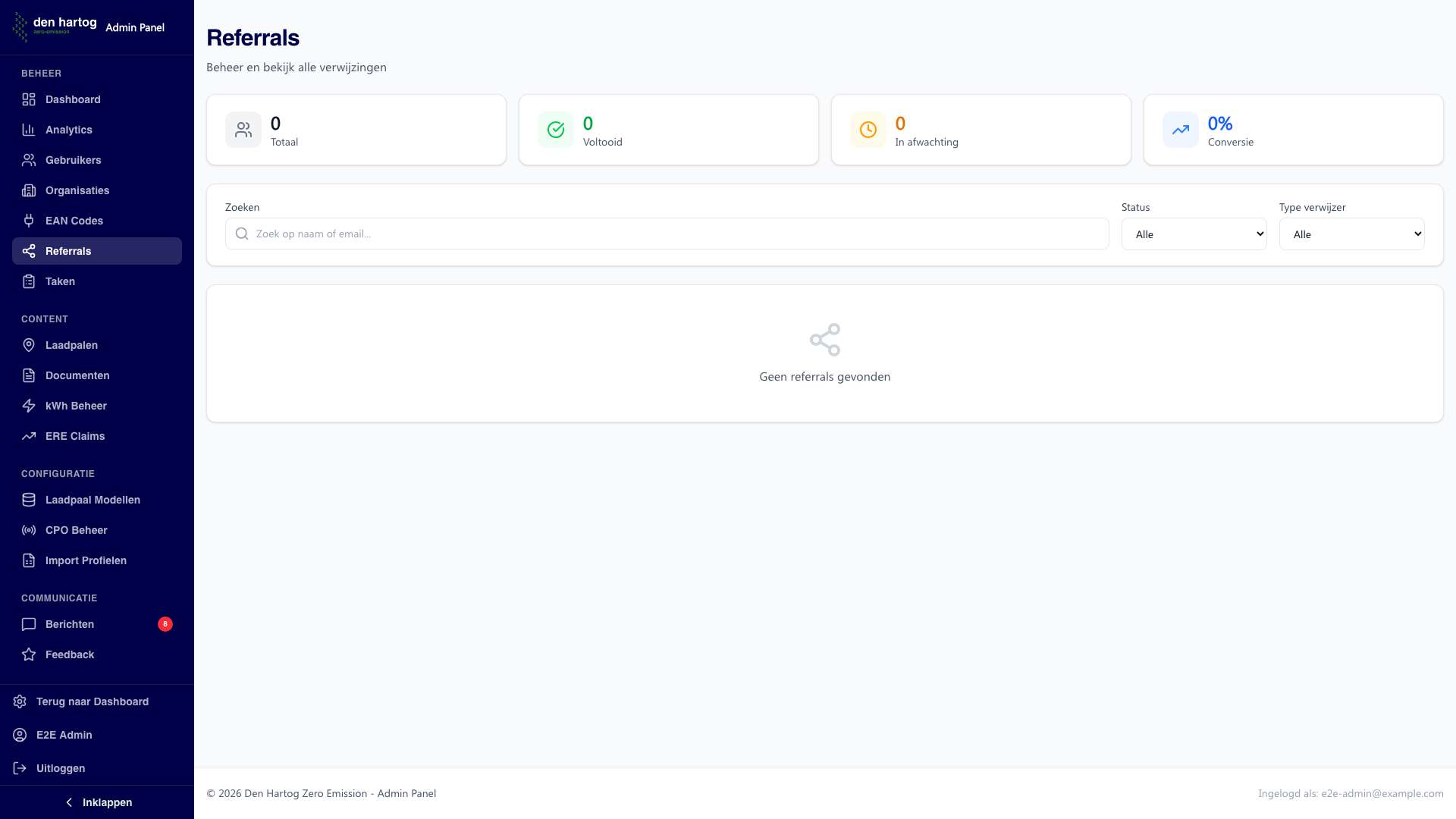Open the Status filter dropdown
The height and width of the screenshot is (819, 1456).
click(1194, 234)
